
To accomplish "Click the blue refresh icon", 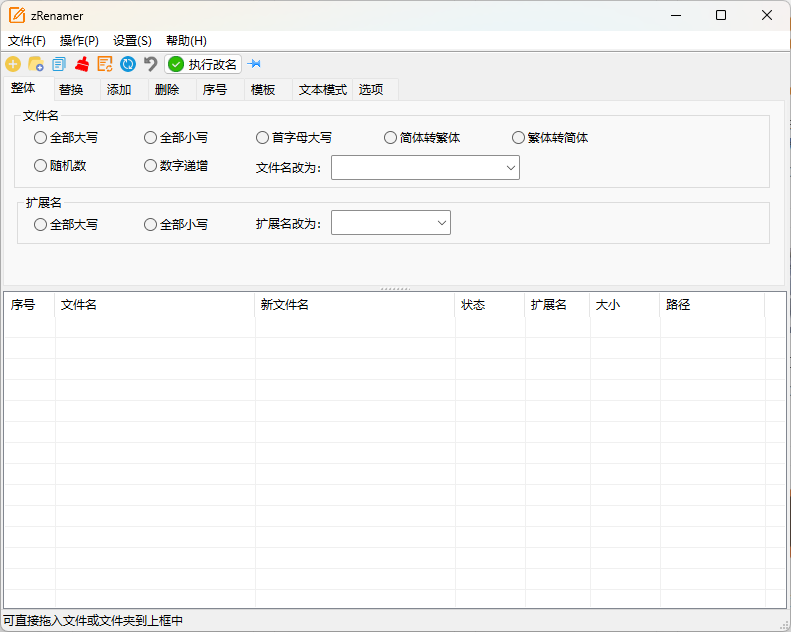I will [128, 64].
